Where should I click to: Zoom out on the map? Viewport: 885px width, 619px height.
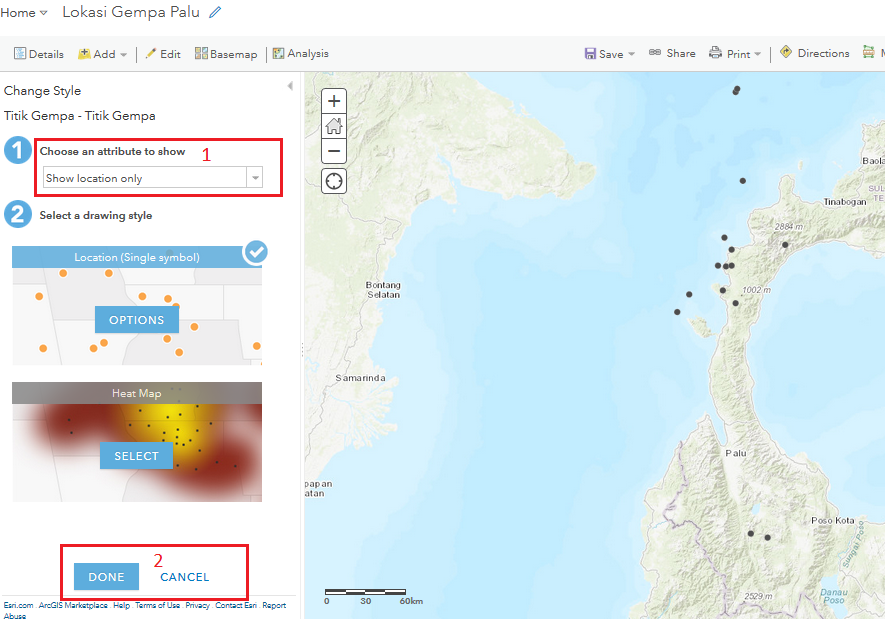pos(334,151)
